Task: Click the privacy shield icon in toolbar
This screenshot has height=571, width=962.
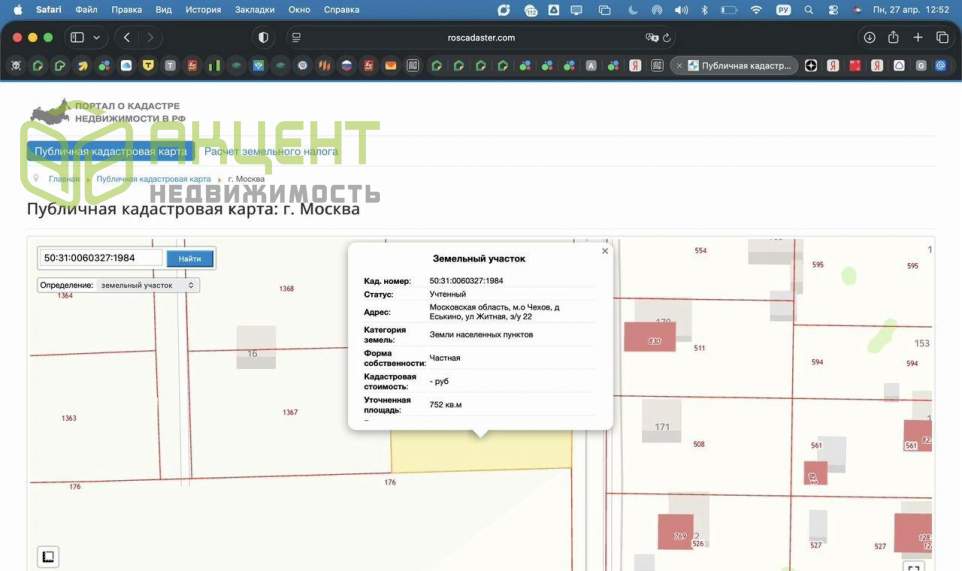Action: point(263,37)
